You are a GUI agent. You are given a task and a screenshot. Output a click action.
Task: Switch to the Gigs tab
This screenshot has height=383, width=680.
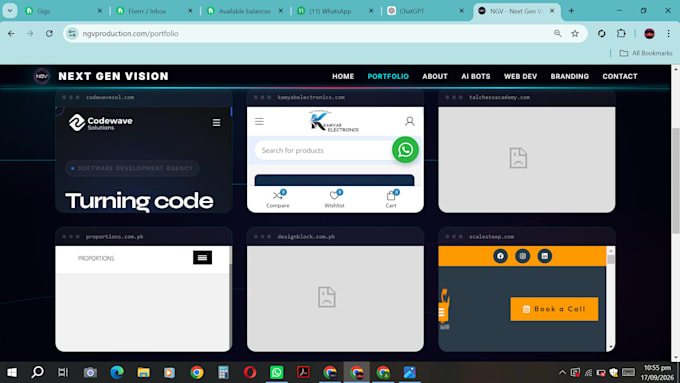click(x=64, y=11)
